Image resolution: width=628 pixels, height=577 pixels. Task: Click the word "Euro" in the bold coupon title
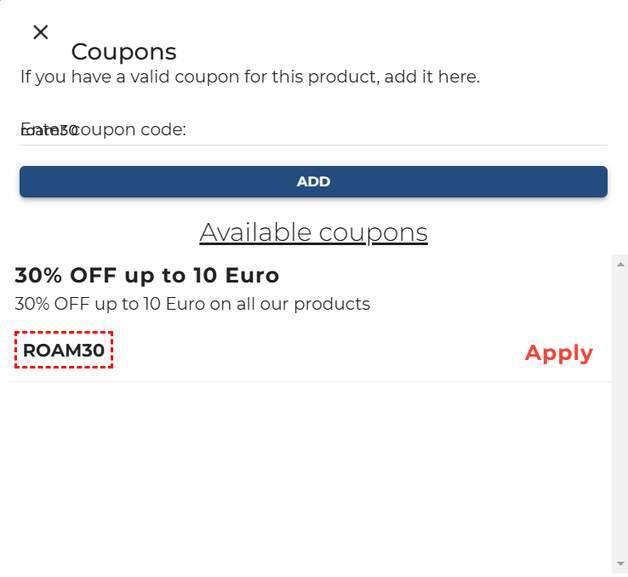click(250, 275)
